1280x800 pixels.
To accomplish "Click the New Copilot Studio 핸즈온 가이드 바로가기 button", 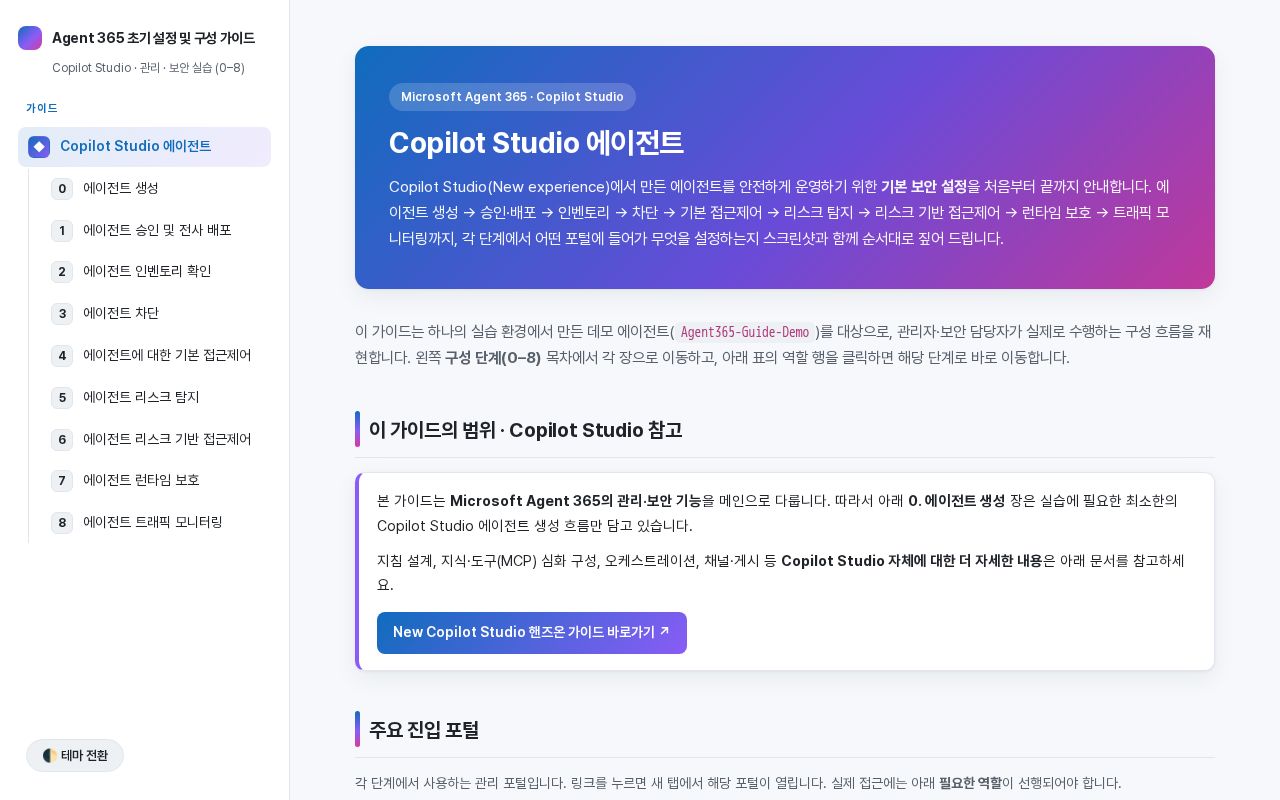I will pos(532,633).
